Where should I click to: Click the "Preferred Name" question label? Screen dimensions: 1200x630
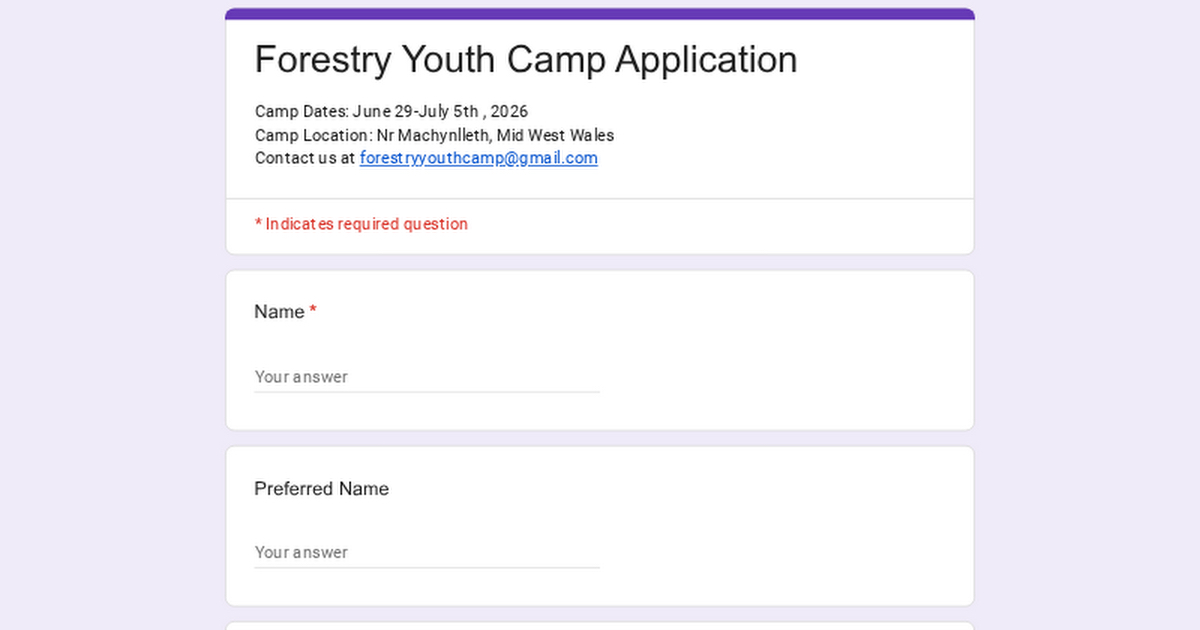click(x=321, y=489)
